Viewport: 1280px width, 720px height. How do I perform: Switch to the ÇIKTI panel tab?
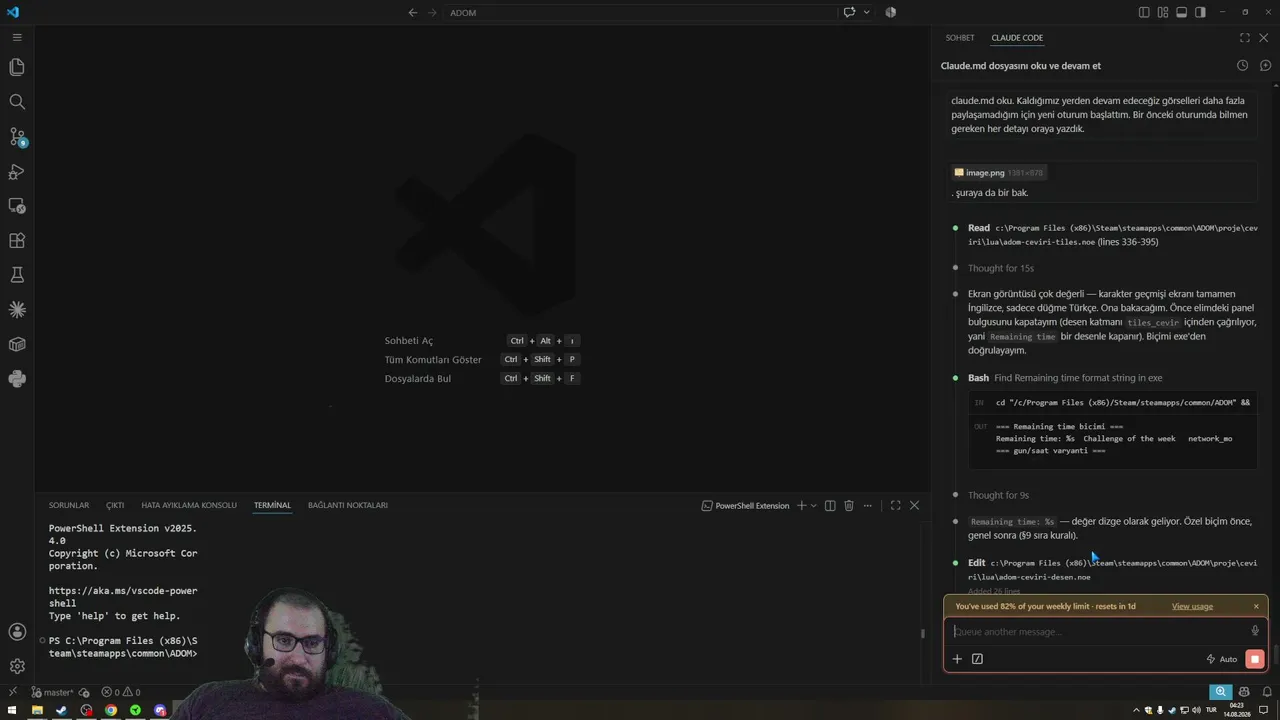(x=115, y=506)
